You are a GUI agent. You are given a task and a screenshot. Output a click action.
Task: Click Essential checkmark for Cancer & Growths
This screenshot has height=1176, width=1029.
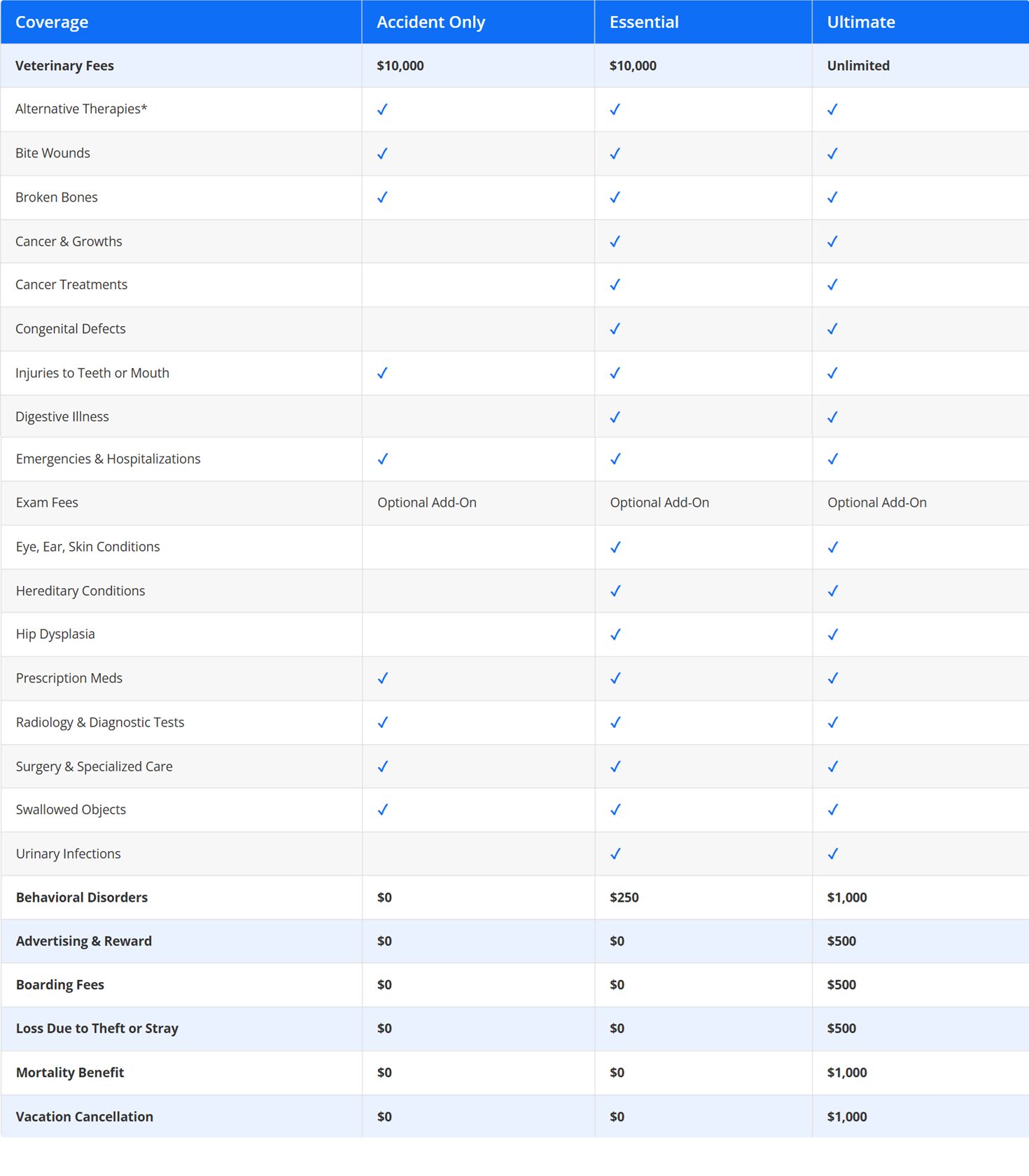(x=615, y=241)
